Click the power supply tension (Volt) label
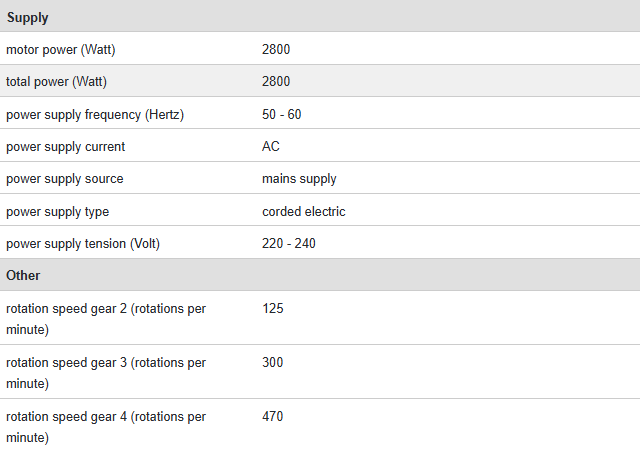This screenshot has width=640, height=452. click(x=82, y=244)
